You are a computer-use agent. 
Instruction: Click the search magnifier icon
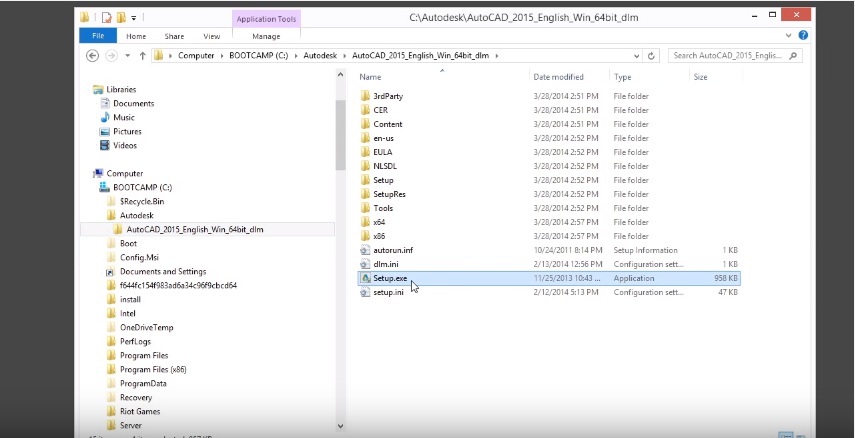coord(793,56)
